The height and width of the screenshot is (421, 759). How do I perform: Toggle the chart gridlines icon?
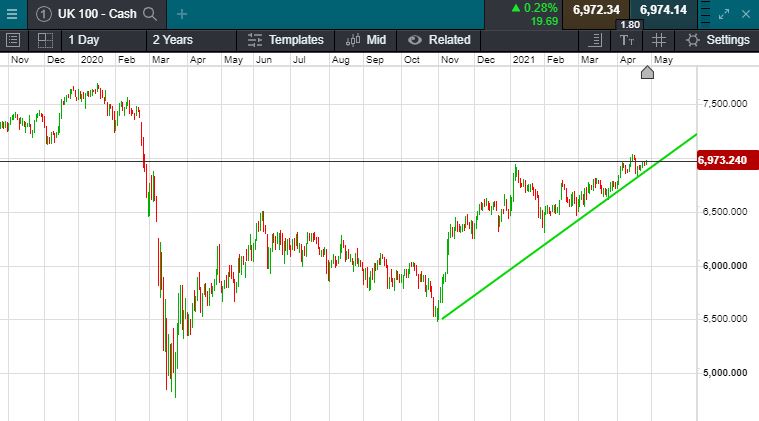pyautogui.click(x=659, y=40)
